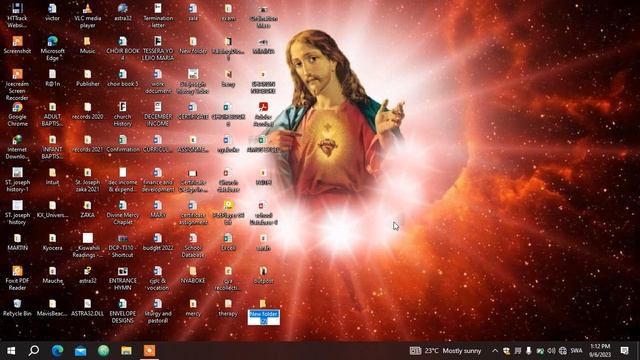Select the Adobe Reader desktop shortcut
The image size is (640, 360).
point(263,114)
